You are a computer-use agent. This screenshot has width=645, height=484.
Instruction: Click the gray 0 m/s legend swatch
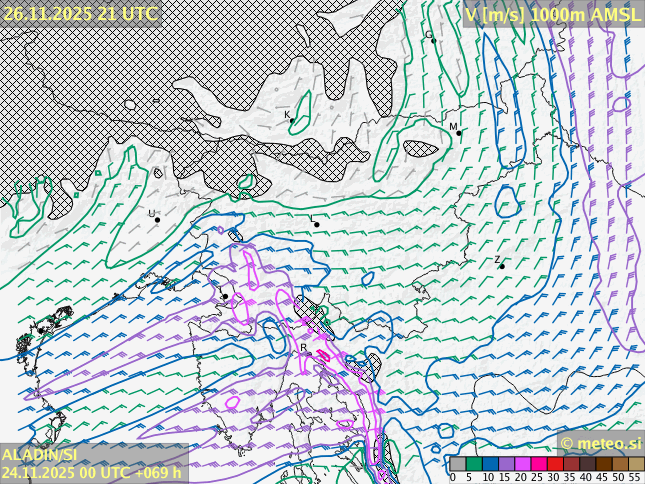pos(457,464)
